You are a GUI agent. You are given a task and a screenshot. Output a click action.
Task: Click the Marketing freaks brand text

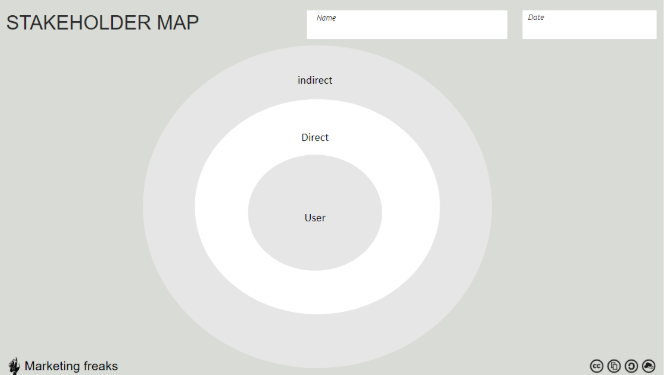point(71,366)
